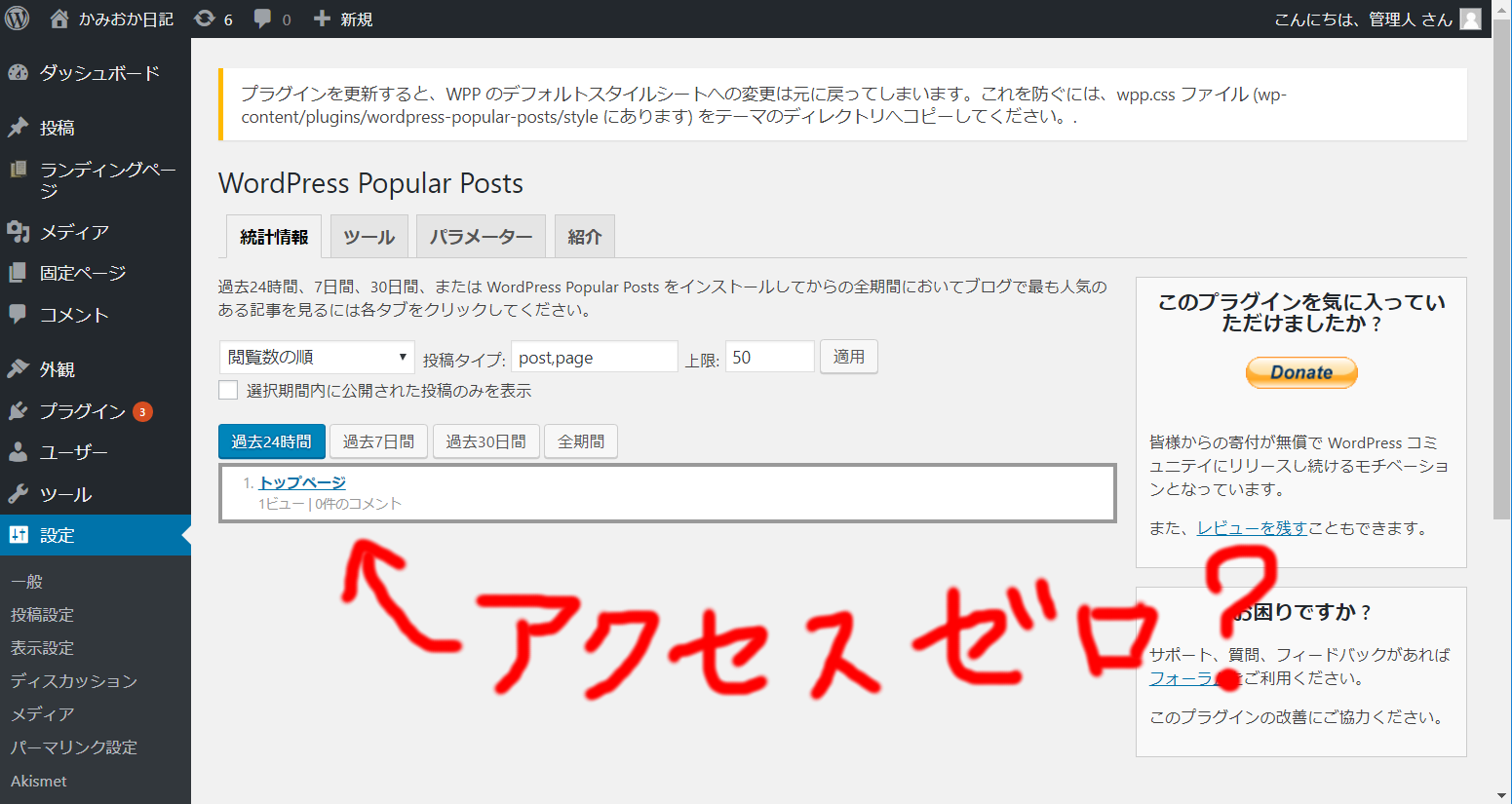Toggle checkbox 選択期間内に公開された投稿のみを表示
This screenshot has width=1512, height=804.
coord(228,390)
